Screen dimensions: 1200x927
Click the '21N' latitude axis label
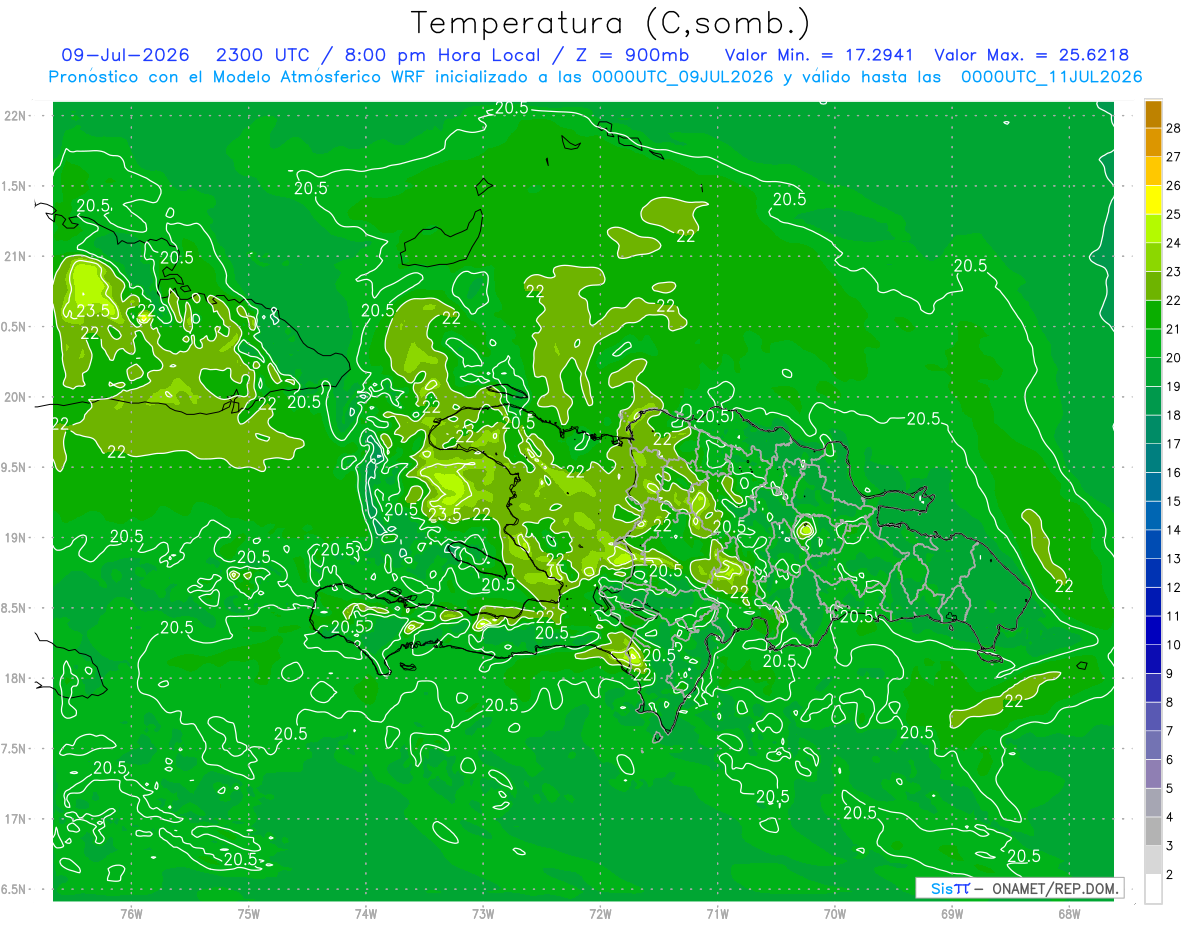(15, 256)
